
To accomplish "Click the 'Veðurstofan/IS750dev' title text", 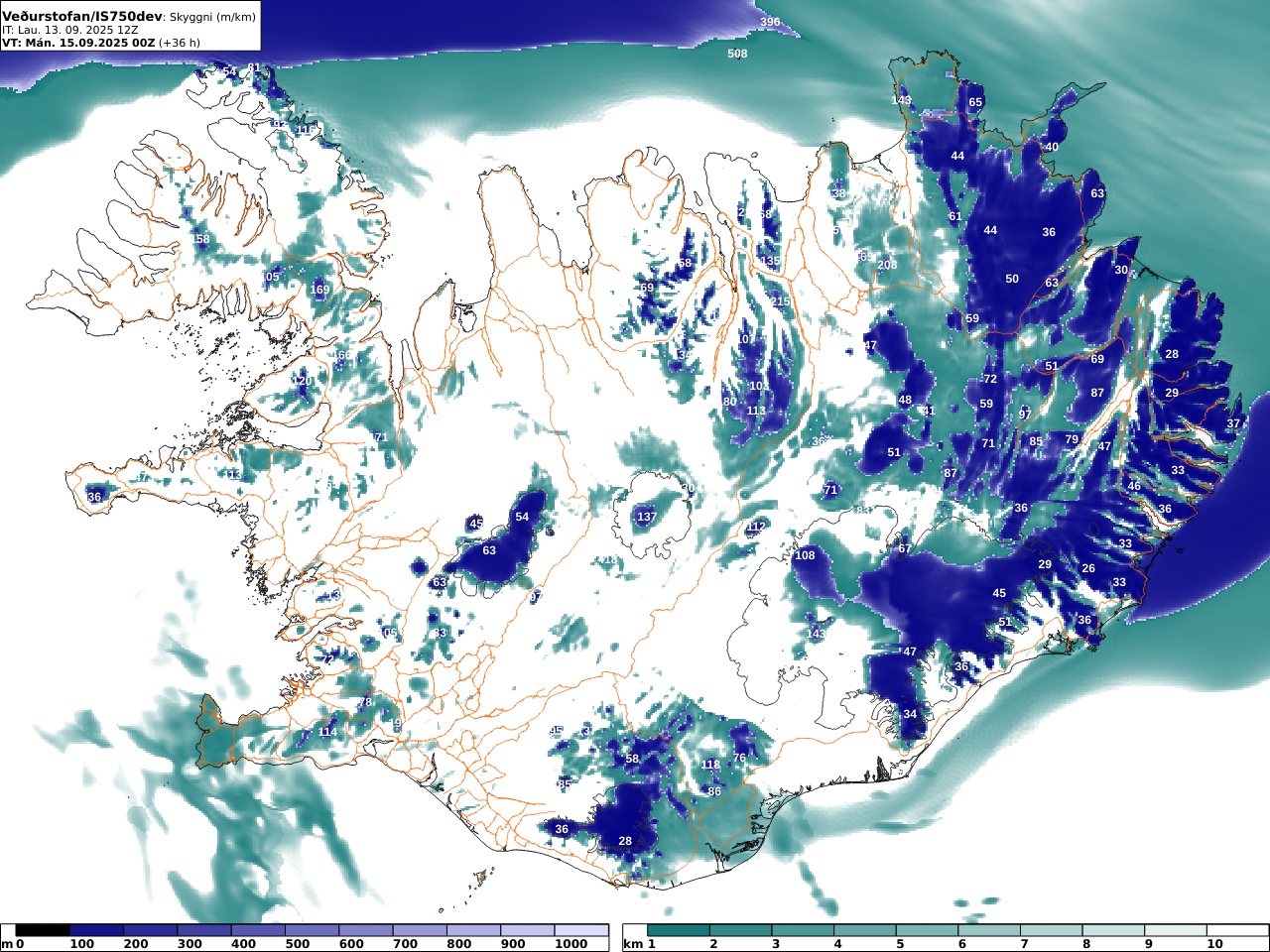I will (82, 17).
